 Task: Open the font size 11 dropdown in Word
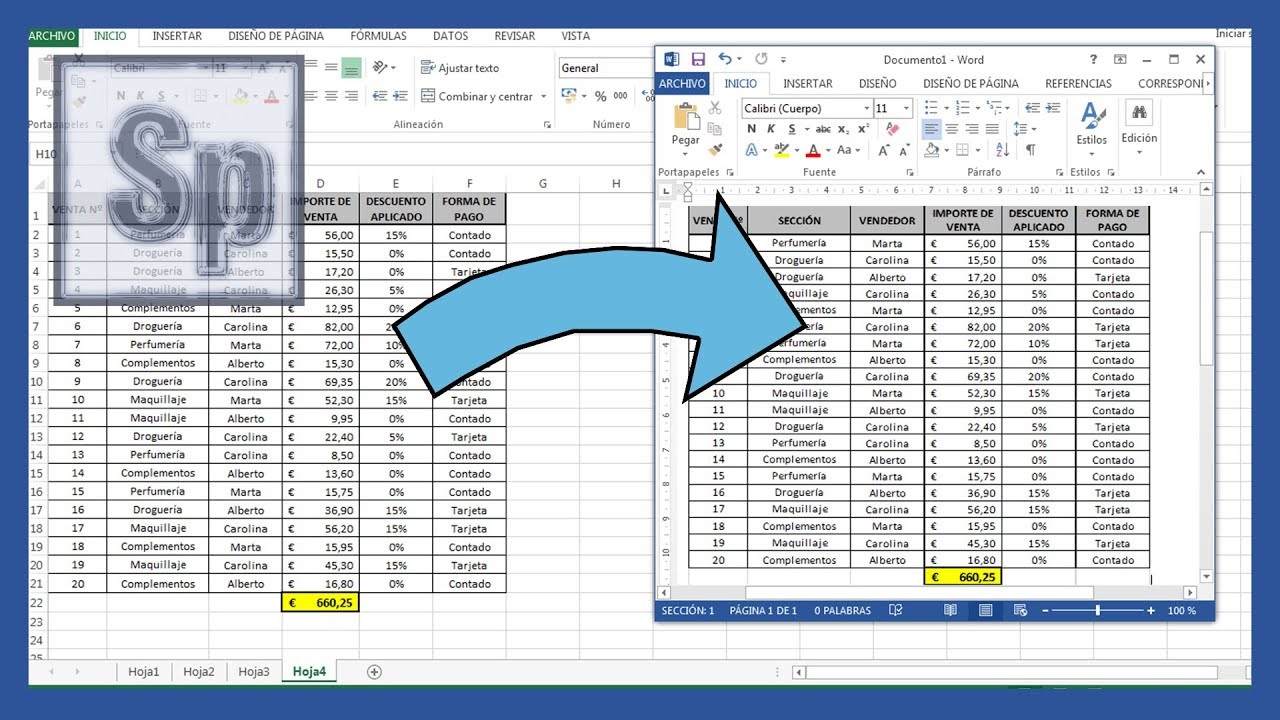[906, 108]
